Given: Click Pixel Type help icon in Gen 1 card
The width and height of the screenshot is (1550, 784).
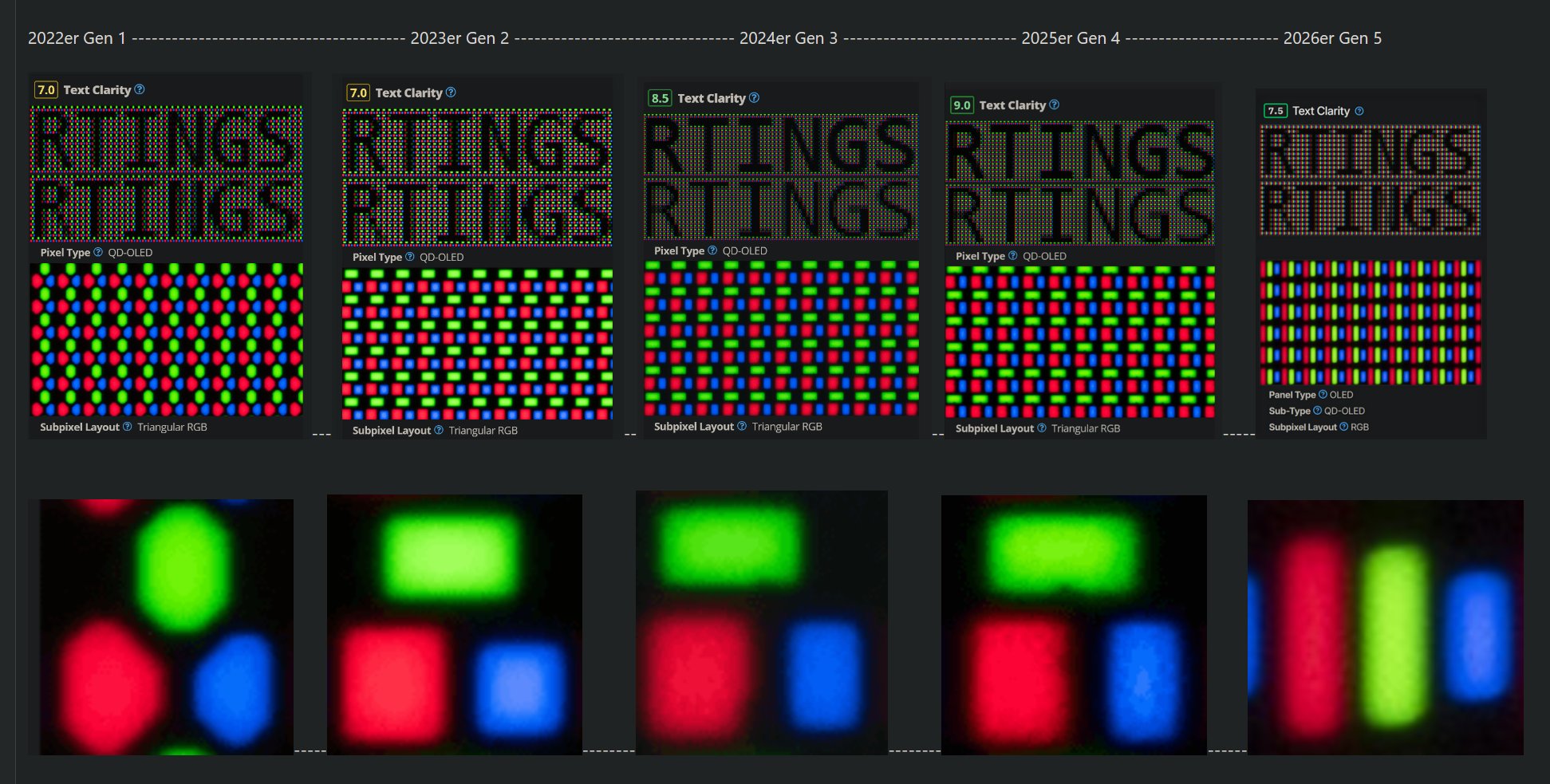Looking at the screenshot, I should (x=98, y=252).
